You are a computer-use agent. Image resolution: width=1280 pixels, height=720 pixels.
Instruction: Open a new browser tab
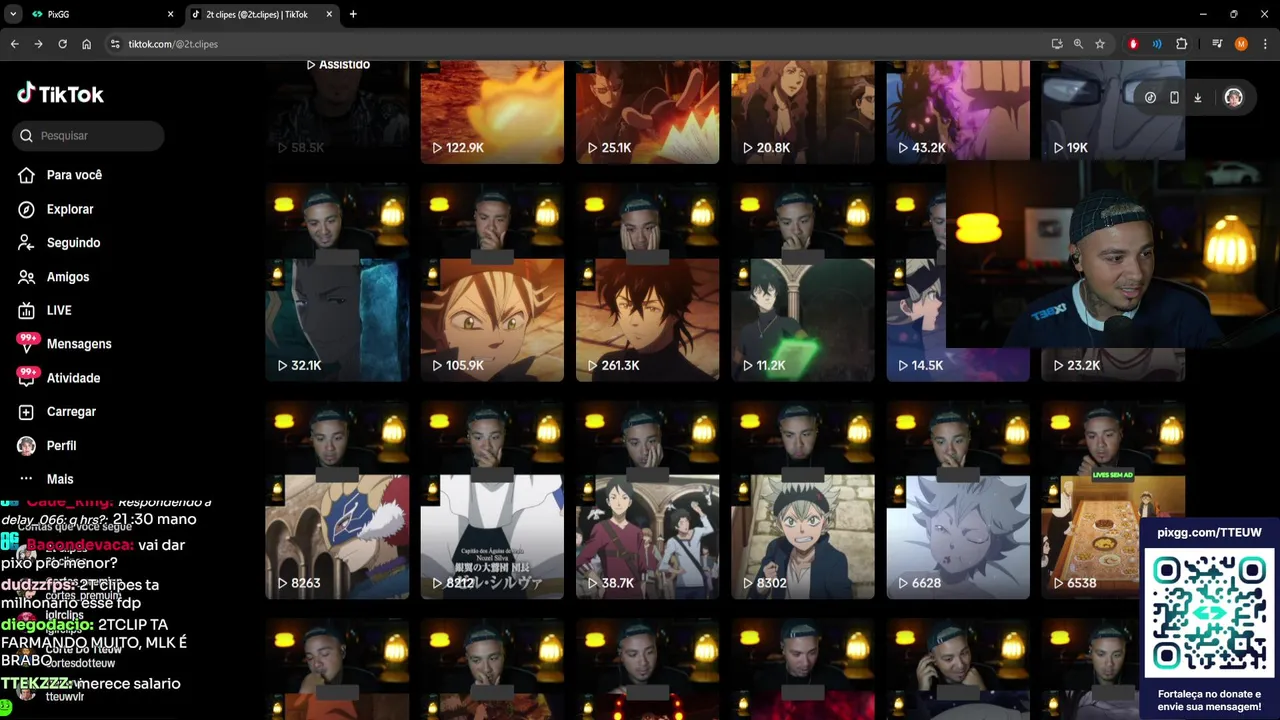coord(353,15)
